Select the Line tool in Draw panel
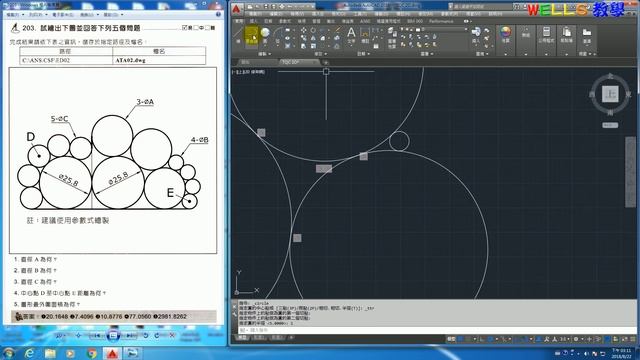The height and width of the screenshot is (360, 640). 238,35
